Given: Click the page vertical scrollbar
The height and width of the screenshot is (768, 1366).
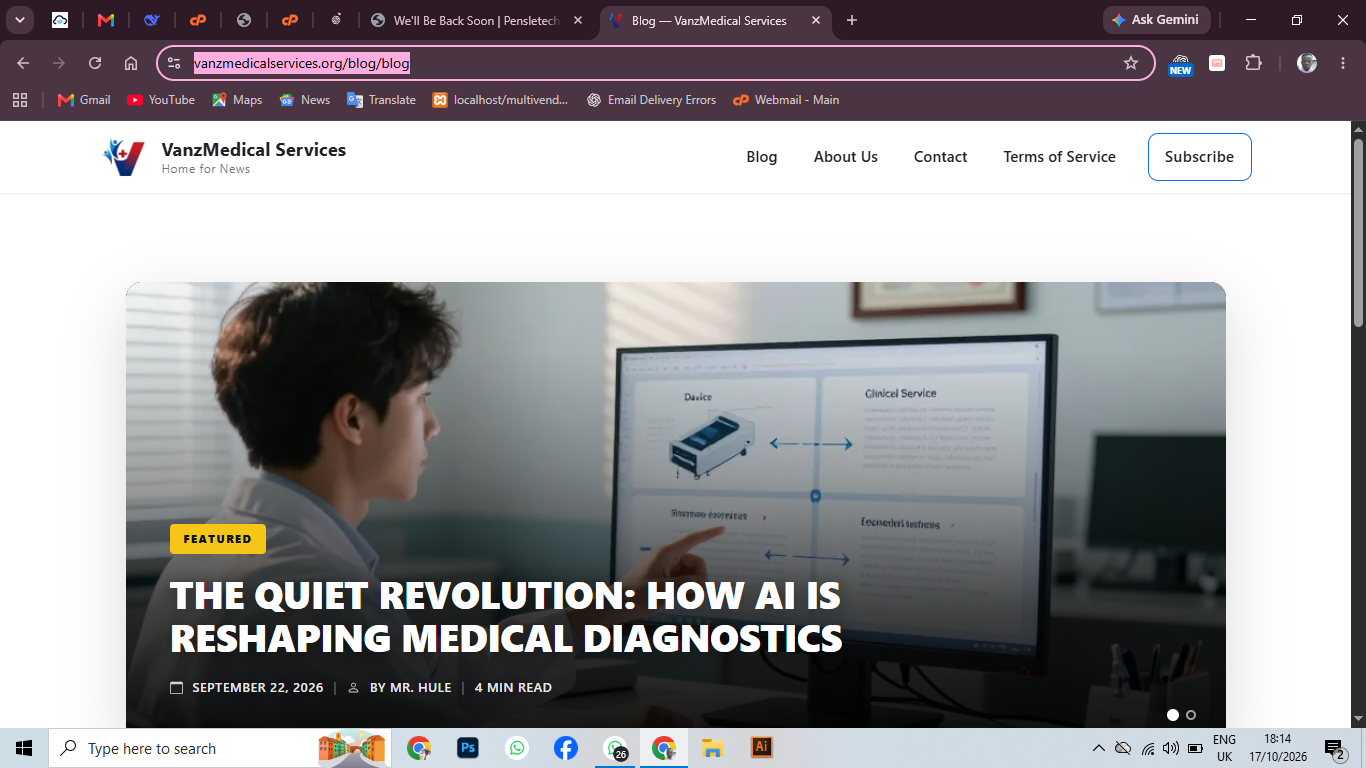Looking at the screenshot, I should point(1359,232).
